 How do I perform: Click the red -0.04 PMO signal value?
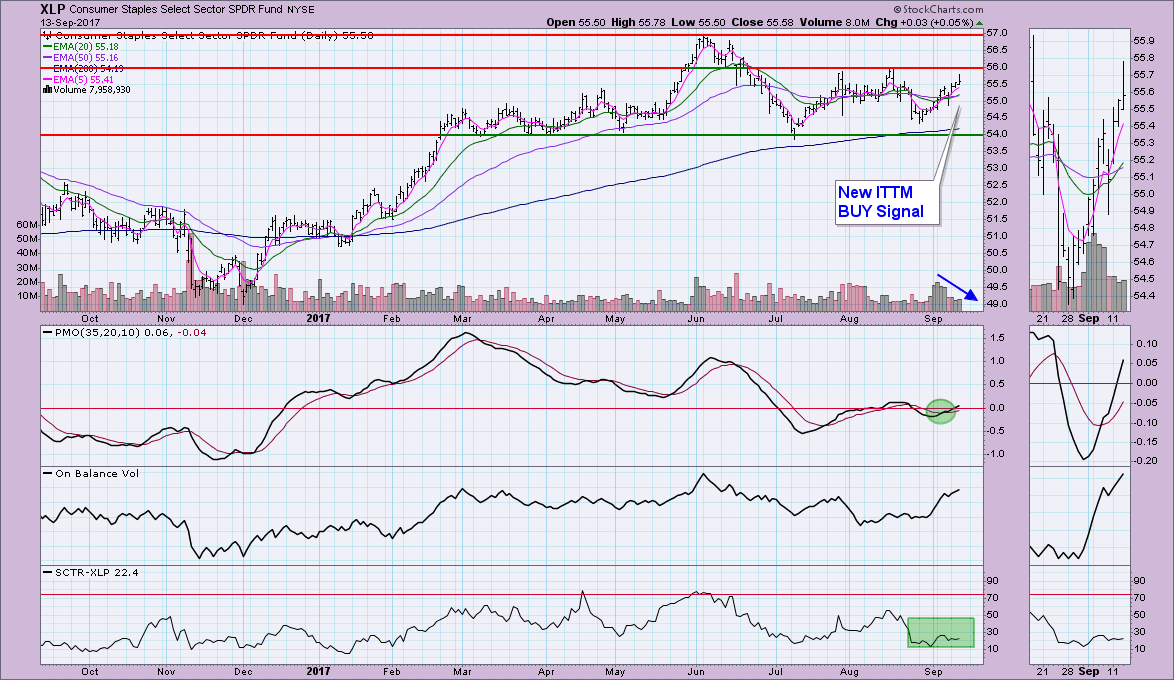pos(193,333)
